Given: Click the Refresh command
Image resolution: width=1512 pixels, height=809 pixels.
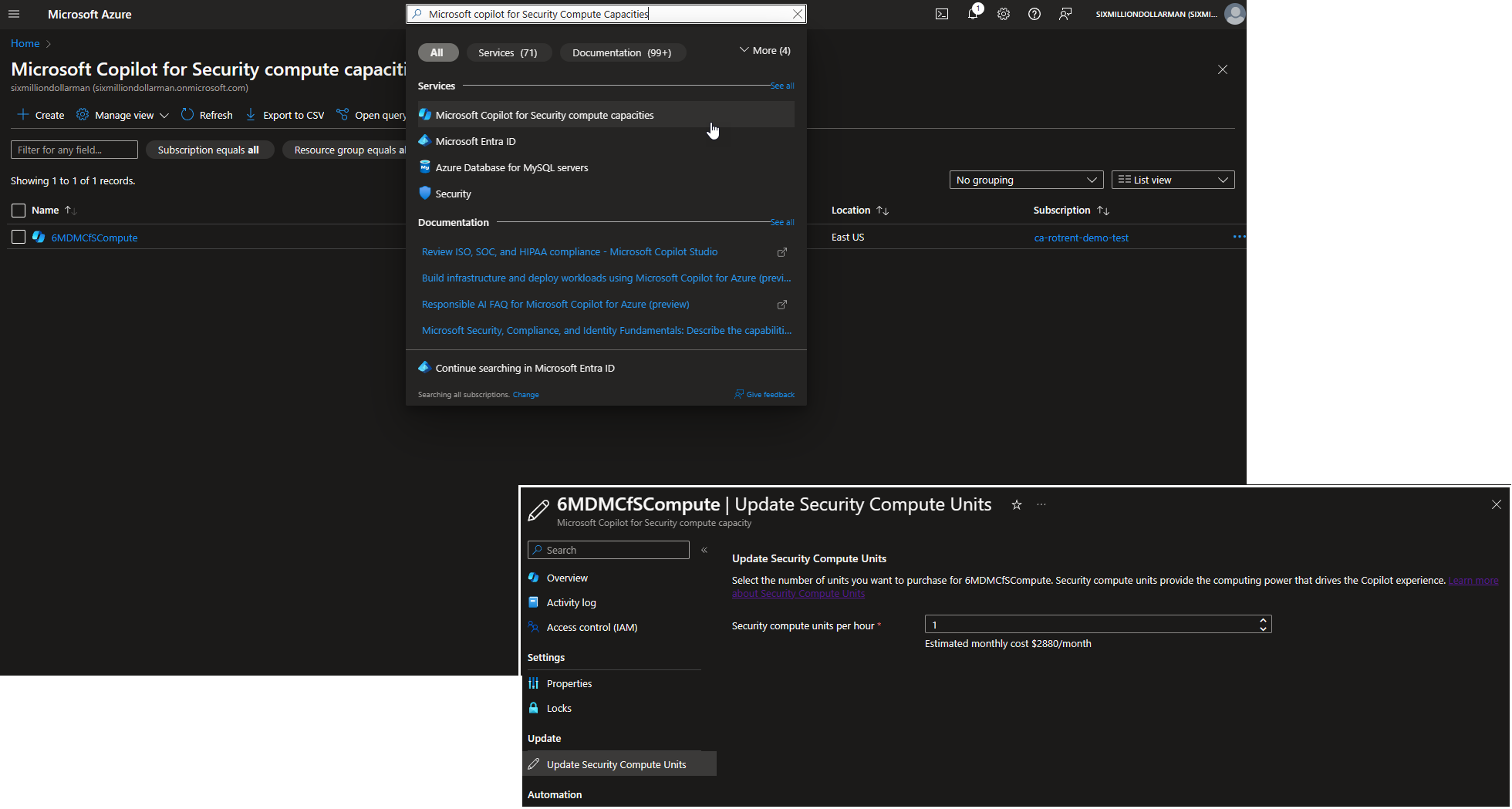Looking at the screenshot, I should pos(207,115).
